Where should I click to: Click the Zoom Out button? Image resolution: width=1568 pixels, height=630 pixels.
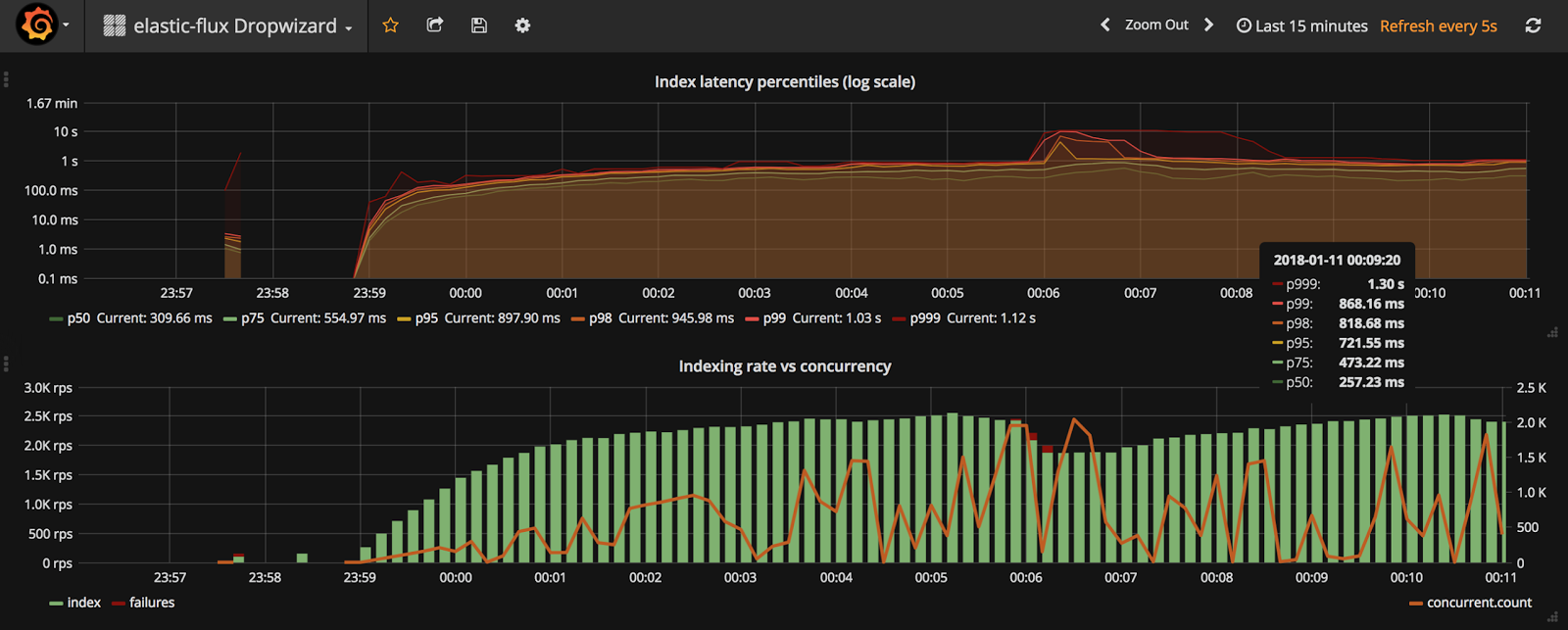point(1156,25)
